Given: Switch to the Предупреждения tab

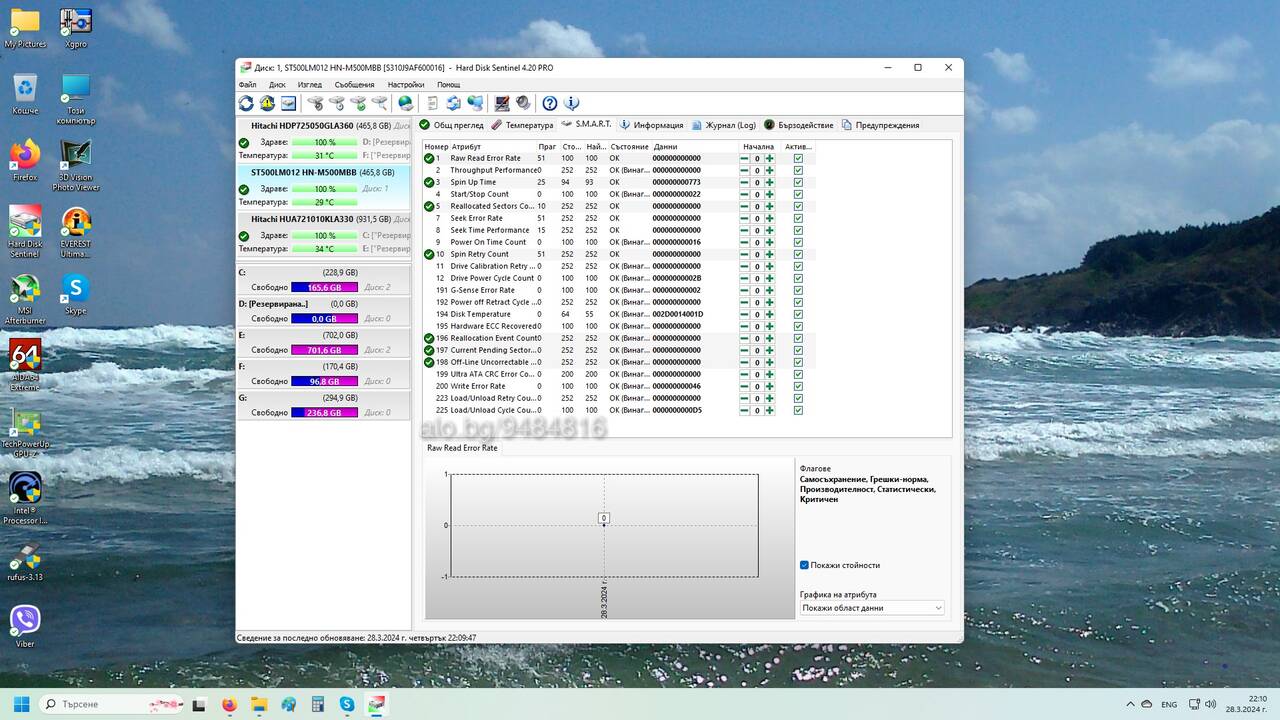Looking at the screenshot, I should point(880,125).
